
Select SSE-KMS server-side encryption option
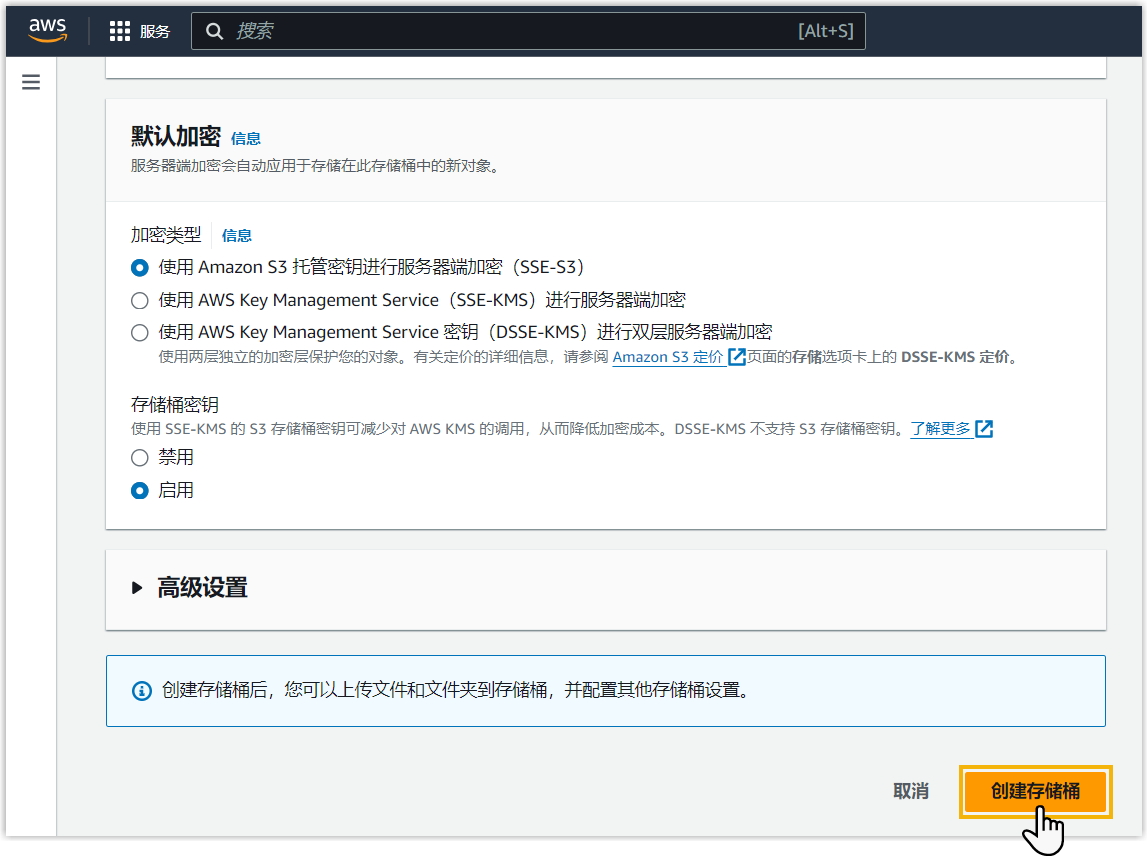(140, 300)
